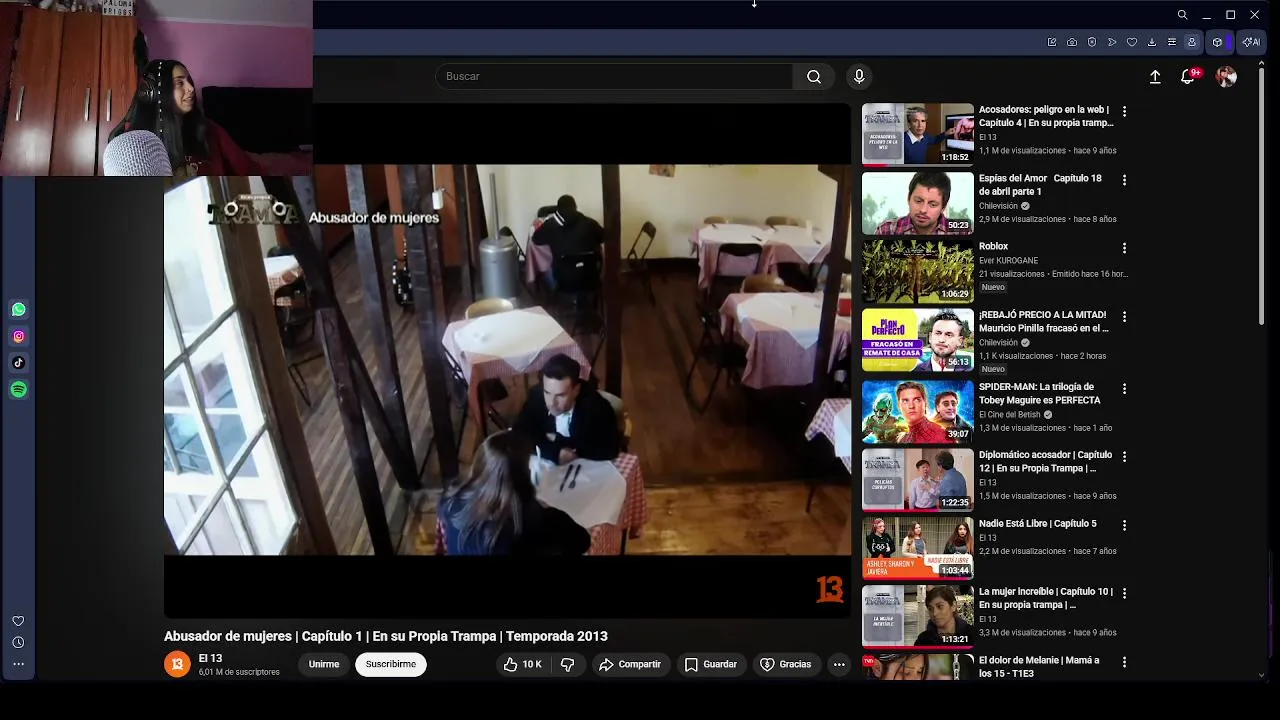Viewport: 1280px width, 720px height.
Task: Open easy setup sliders icon
Action: [x=1172, y=42]
